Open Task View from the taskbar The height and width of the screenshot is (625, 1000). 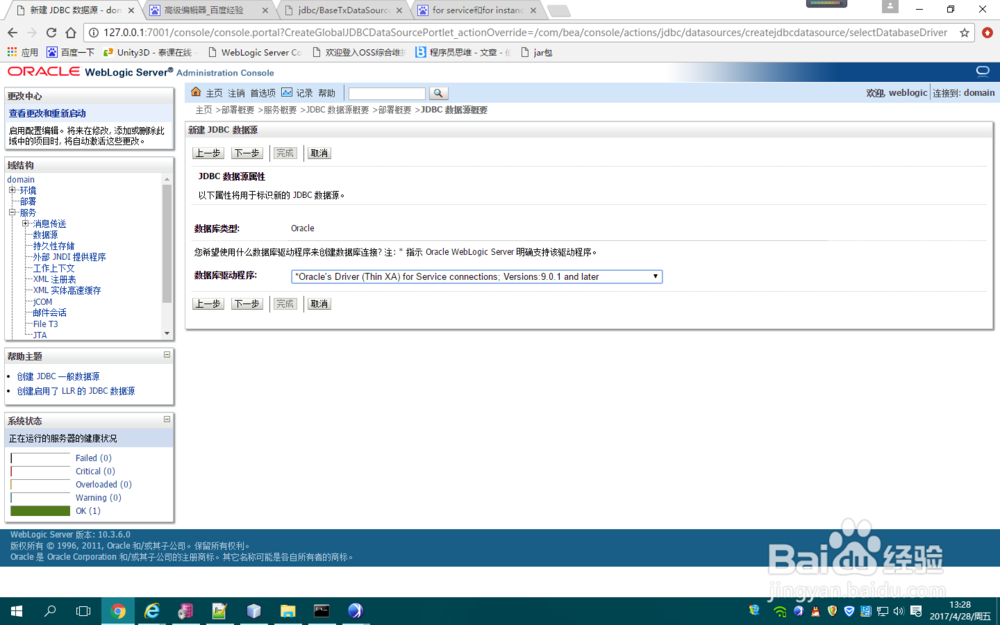coord(83,611)
